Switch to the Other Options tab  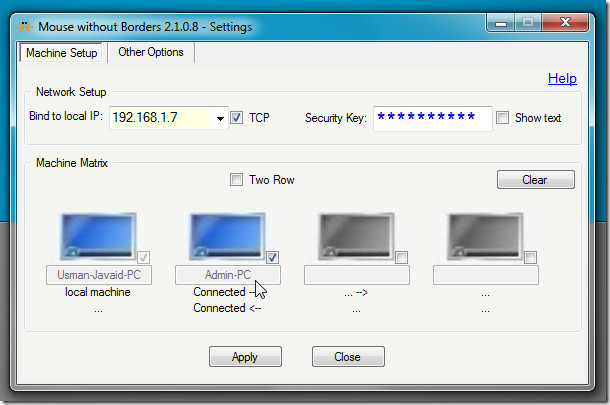coord(151,52)
